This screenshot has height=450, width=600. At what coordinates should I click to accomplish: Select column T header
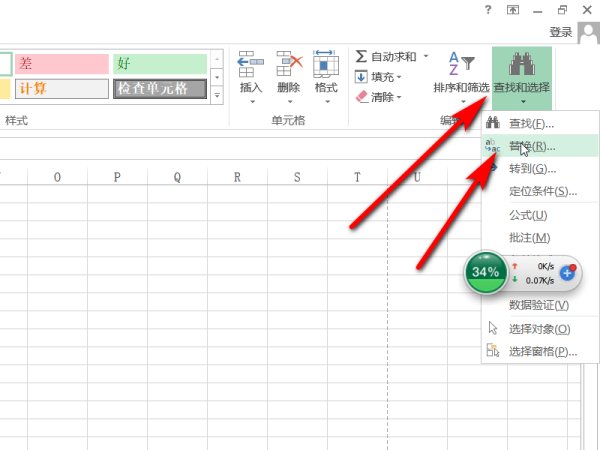357,177
